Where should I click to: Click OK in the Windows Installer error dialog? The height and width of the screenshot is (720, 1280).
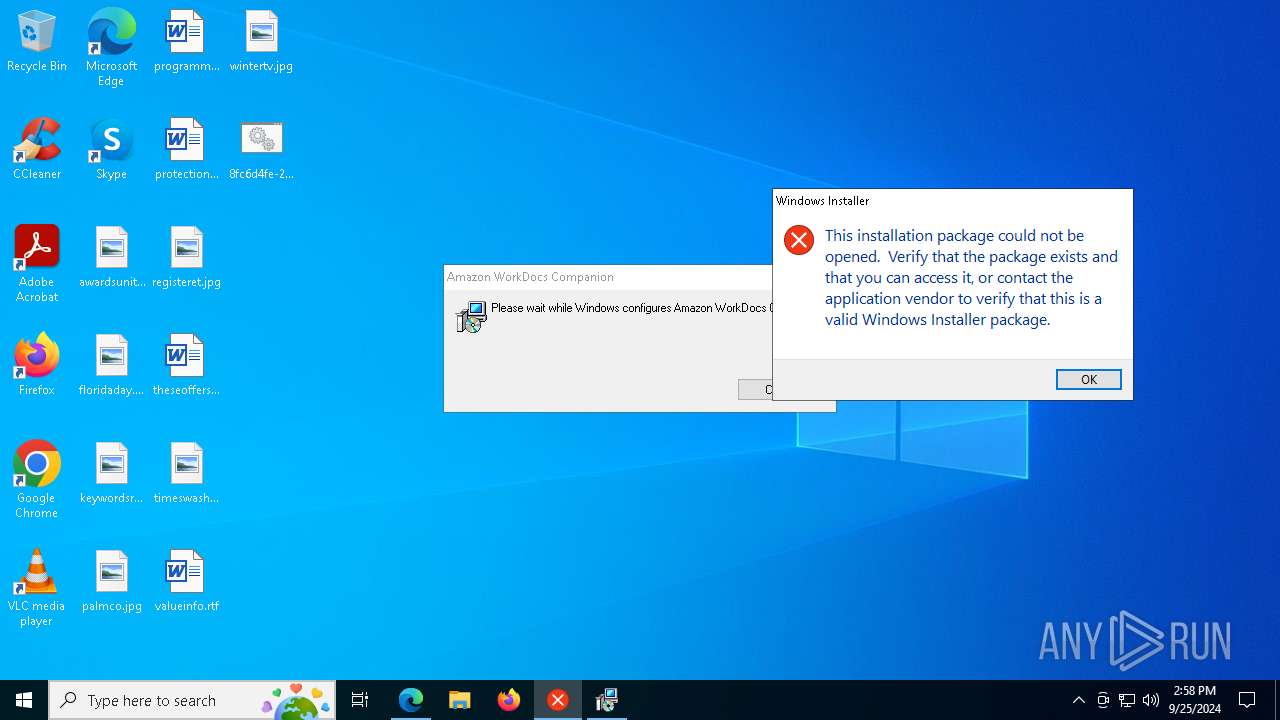[1088, 379]
